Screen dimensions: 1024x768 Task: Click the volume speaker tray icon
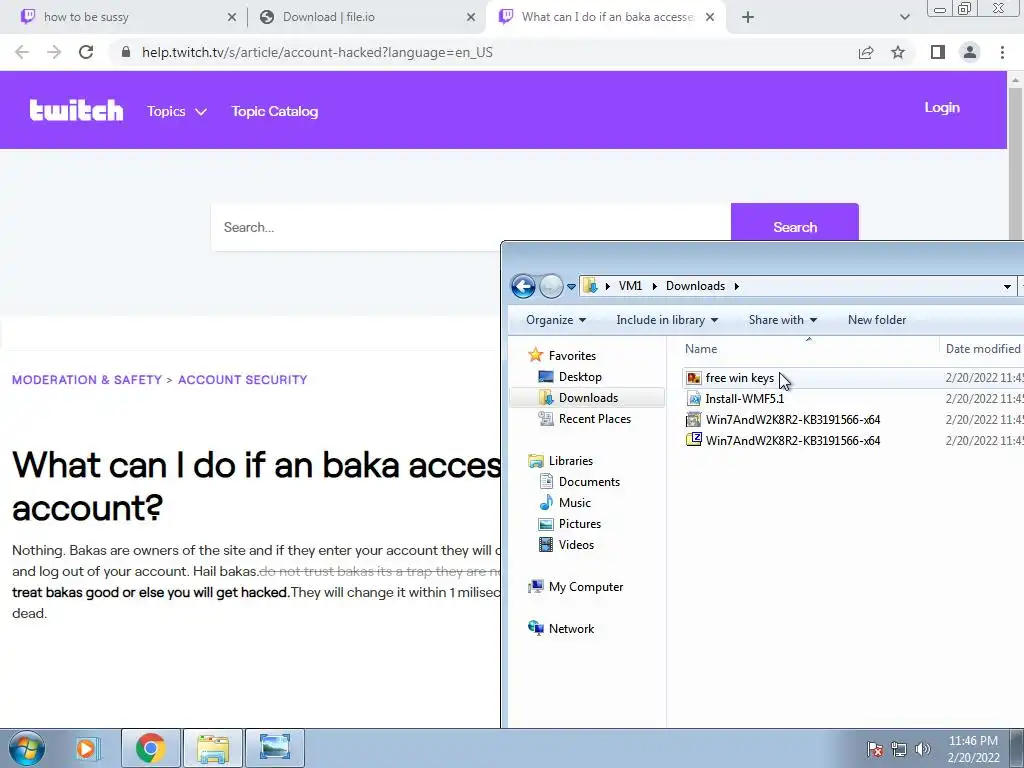tap(922, 749)
